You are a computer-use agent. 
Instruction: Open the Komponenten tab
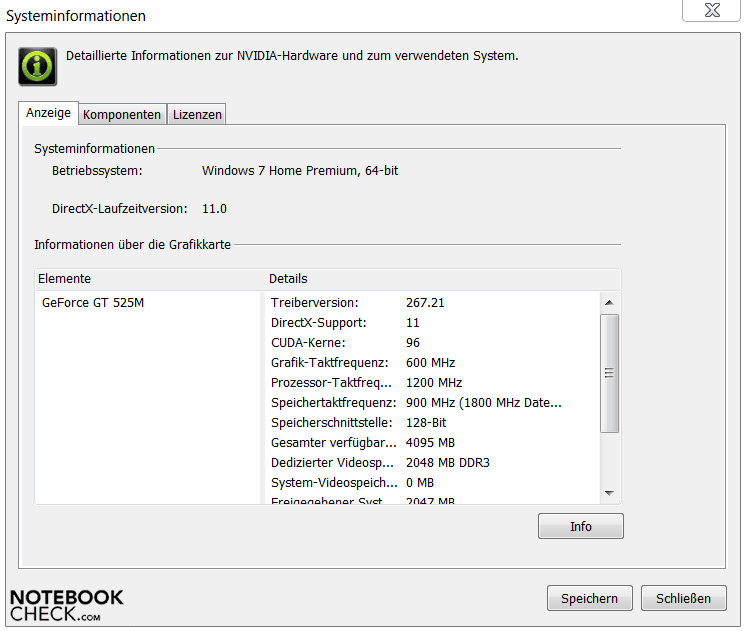[x=122, y=115]
